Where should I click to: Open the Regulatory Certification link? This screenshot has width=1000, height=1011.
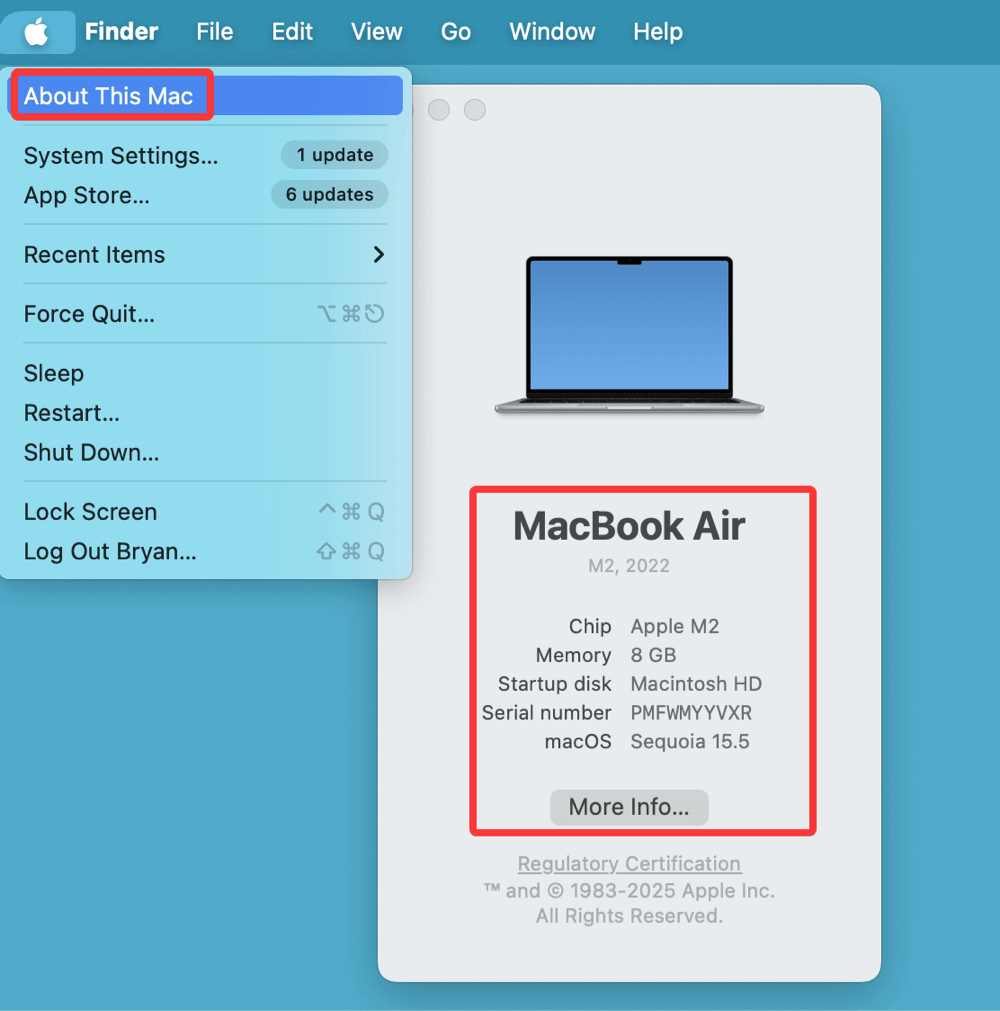[628, 863]
